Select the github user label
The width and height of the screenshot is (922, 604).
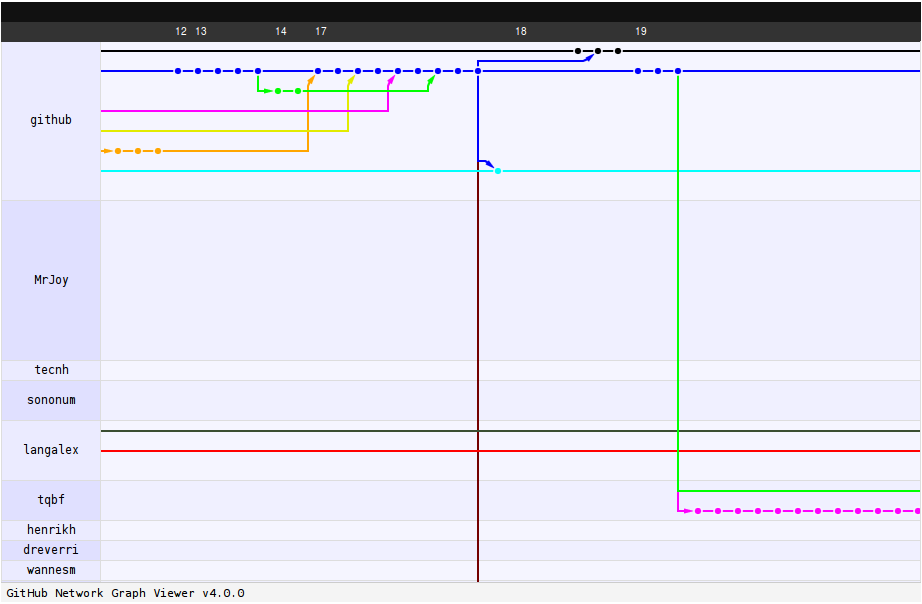click(x=51, y=120)
